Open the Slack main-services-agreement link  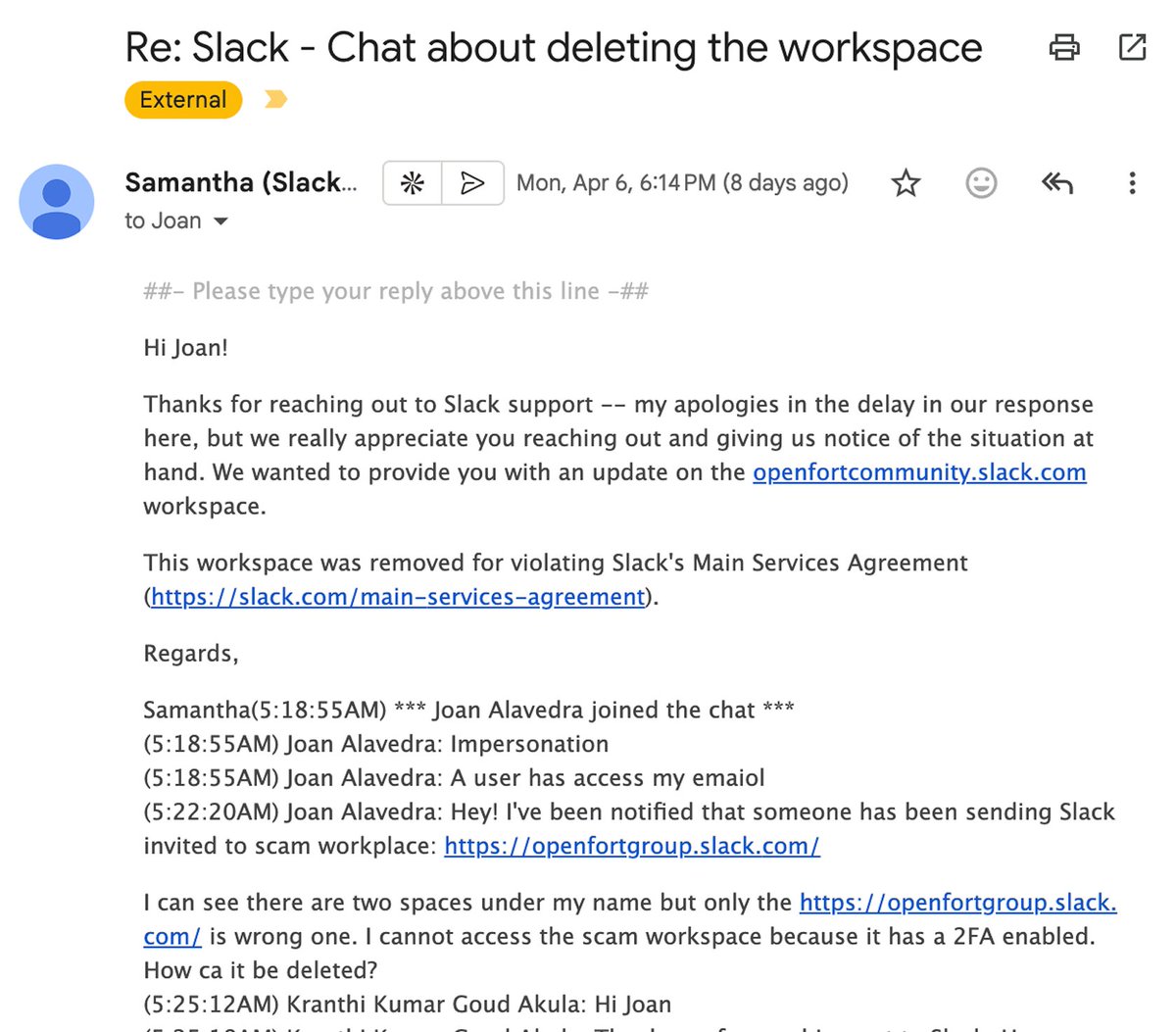398,597
